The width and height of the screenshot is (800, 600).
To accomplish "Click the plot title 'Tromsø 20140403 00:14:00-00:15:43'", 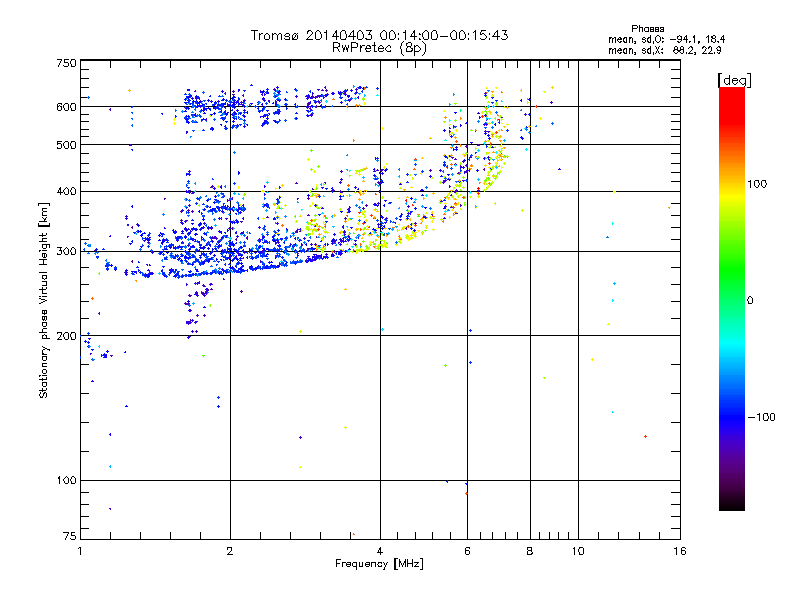I will [379, 35].
